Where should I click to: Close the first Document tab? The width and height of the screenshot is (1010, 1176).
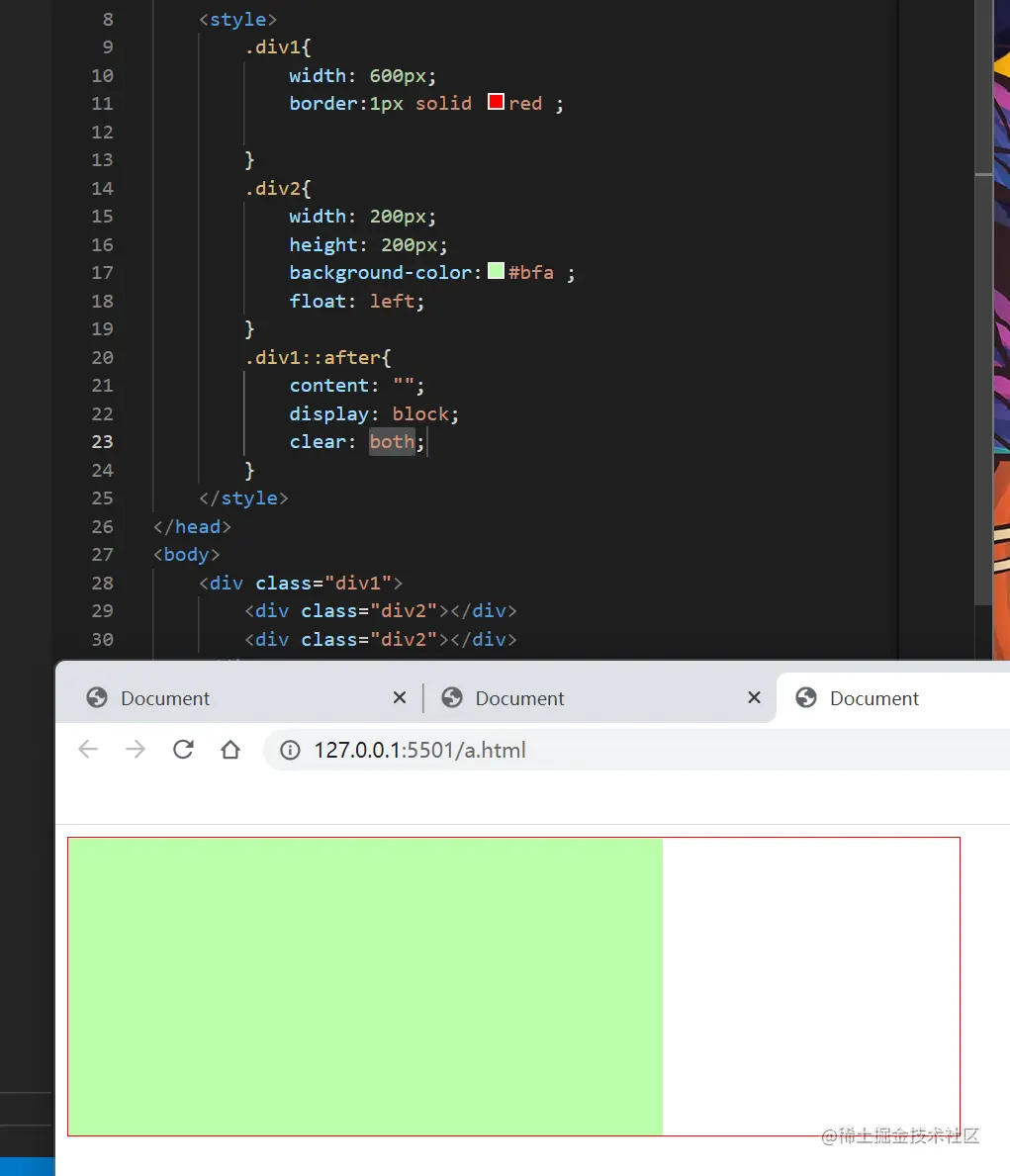click(400, 698)
